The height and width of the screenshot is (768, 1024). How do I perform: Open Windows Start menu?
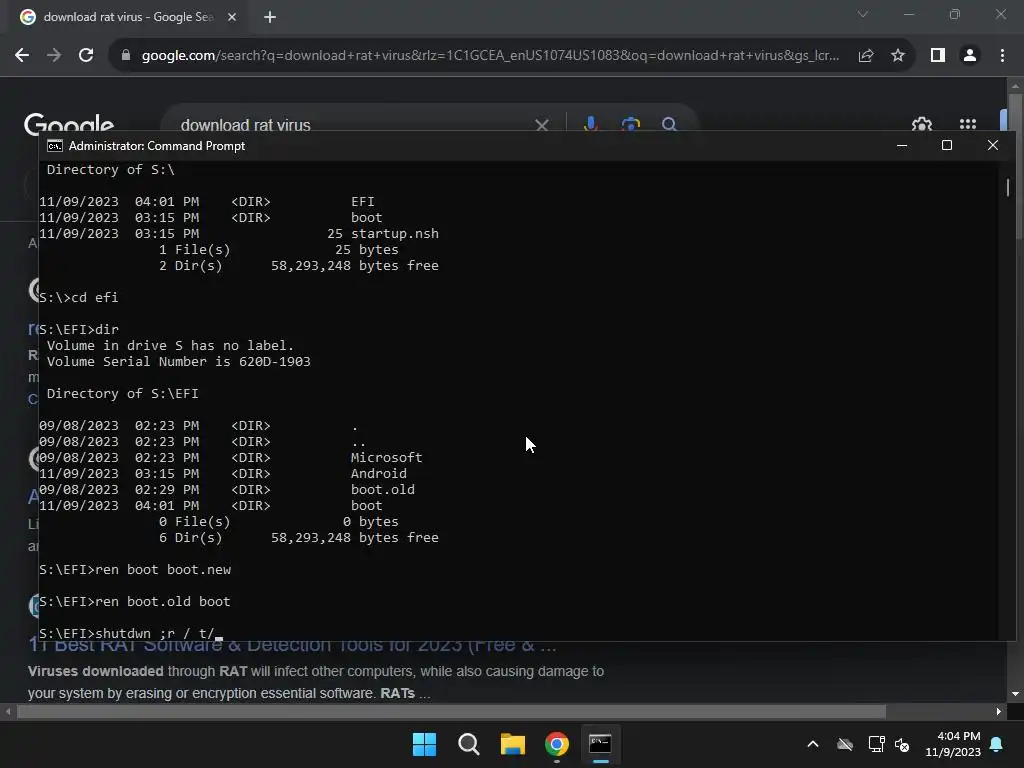tap(424, 744)
